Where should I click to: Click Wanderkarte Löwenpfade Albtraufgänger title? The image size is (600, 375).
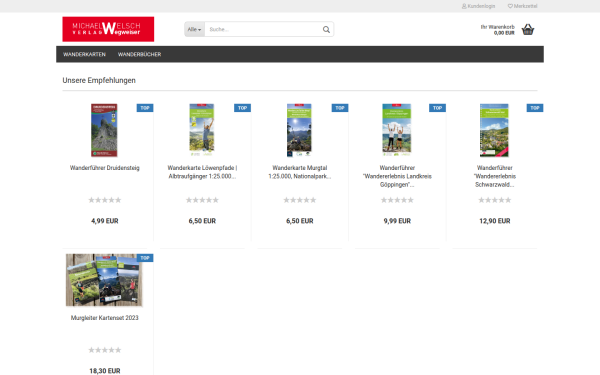coord(202,172)
